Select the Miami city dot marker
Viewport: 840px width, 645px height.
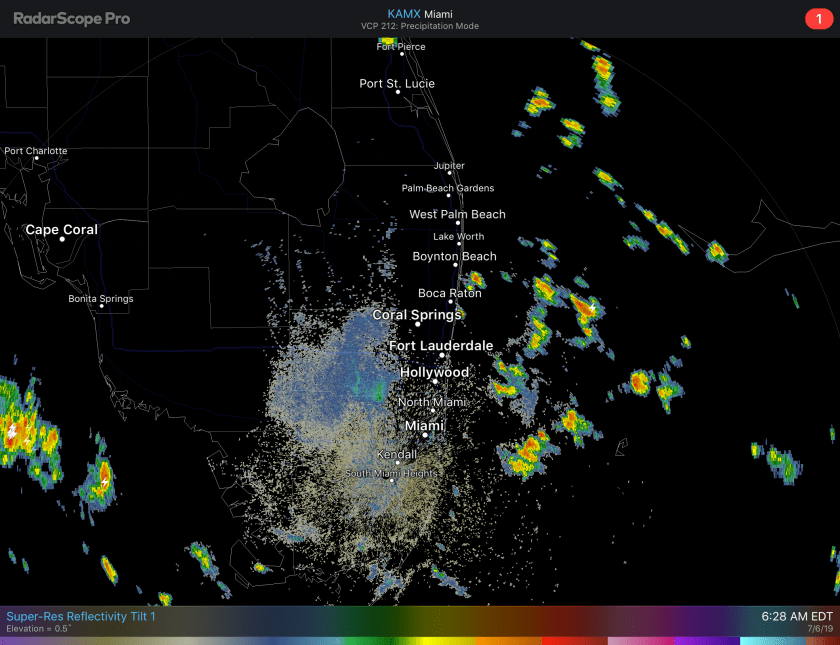tap(424, 435)
